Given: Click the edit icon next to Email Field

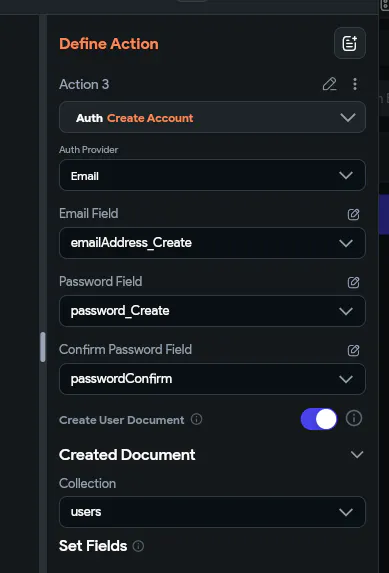Looking at the screenshot, I should pyautogui.click(x=353, y=214).
